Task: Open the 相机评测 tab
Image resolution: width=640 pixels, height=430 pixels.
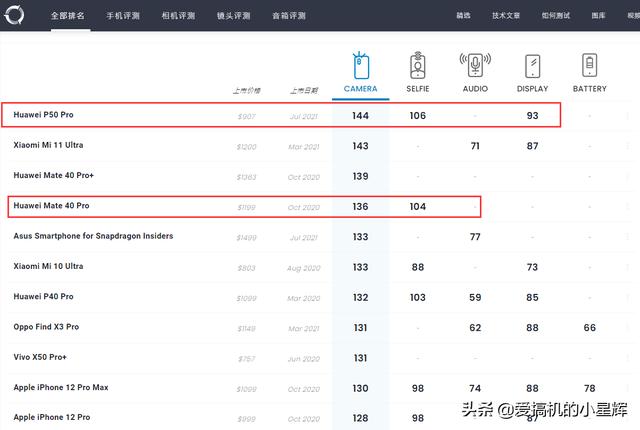Action: pos(178,16)
